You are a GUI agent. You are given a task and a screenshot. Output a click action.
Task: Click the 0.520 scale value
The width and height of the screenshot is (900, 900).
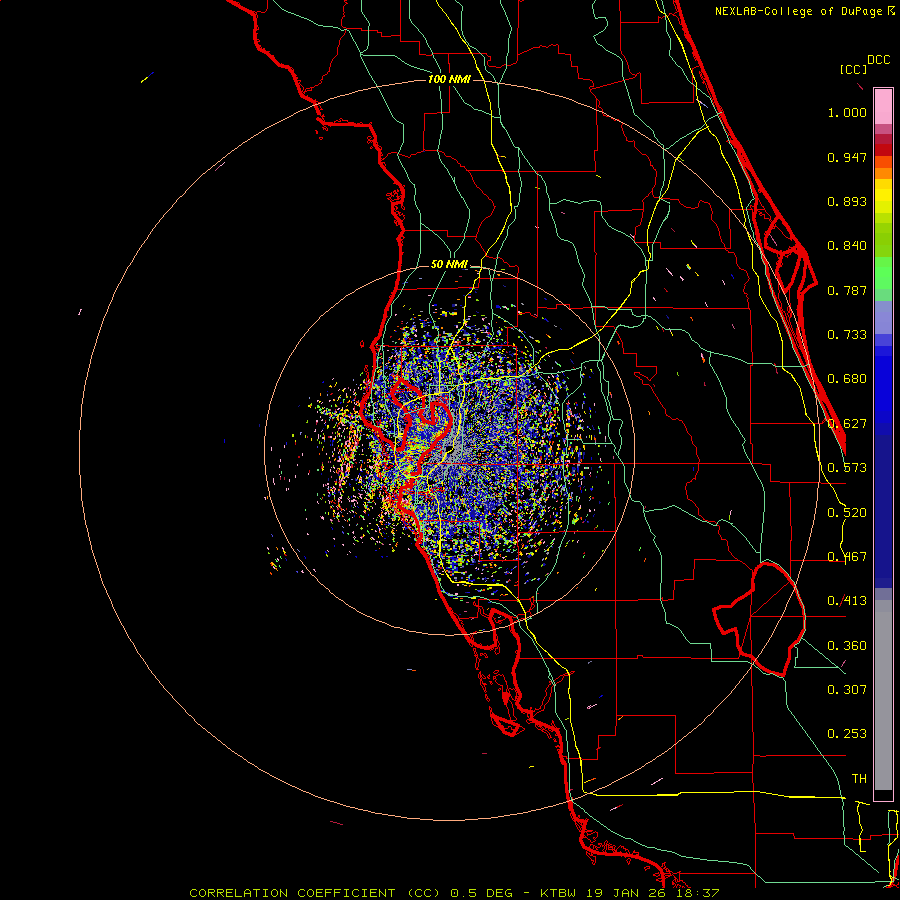click(x=847, y=513)
